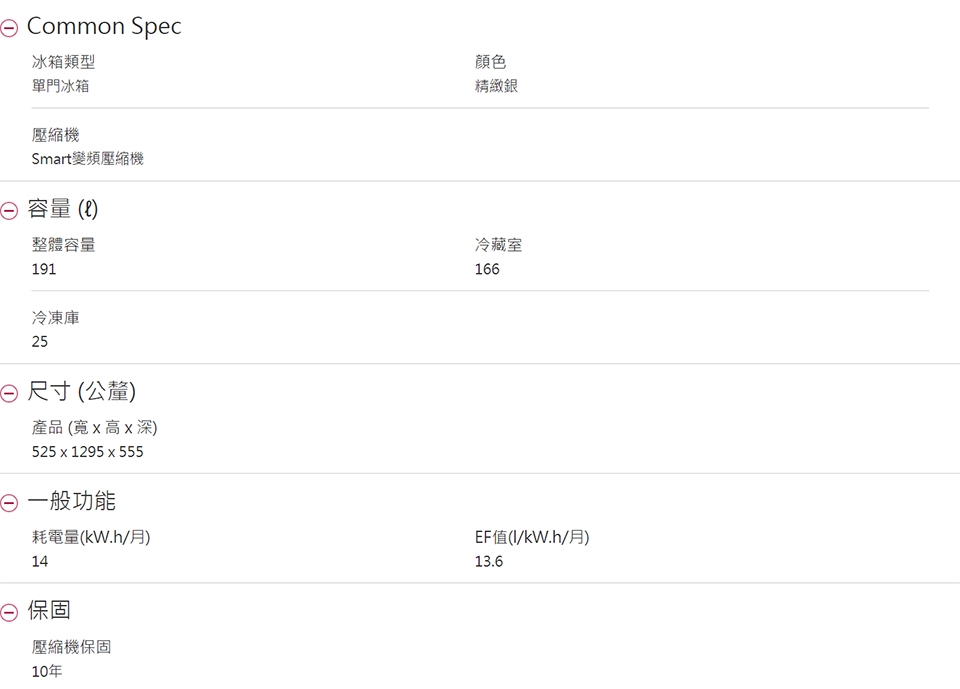960x689 pixels.
Task: Click the 冷藏室 value 166
Action: tap(487, 269)
